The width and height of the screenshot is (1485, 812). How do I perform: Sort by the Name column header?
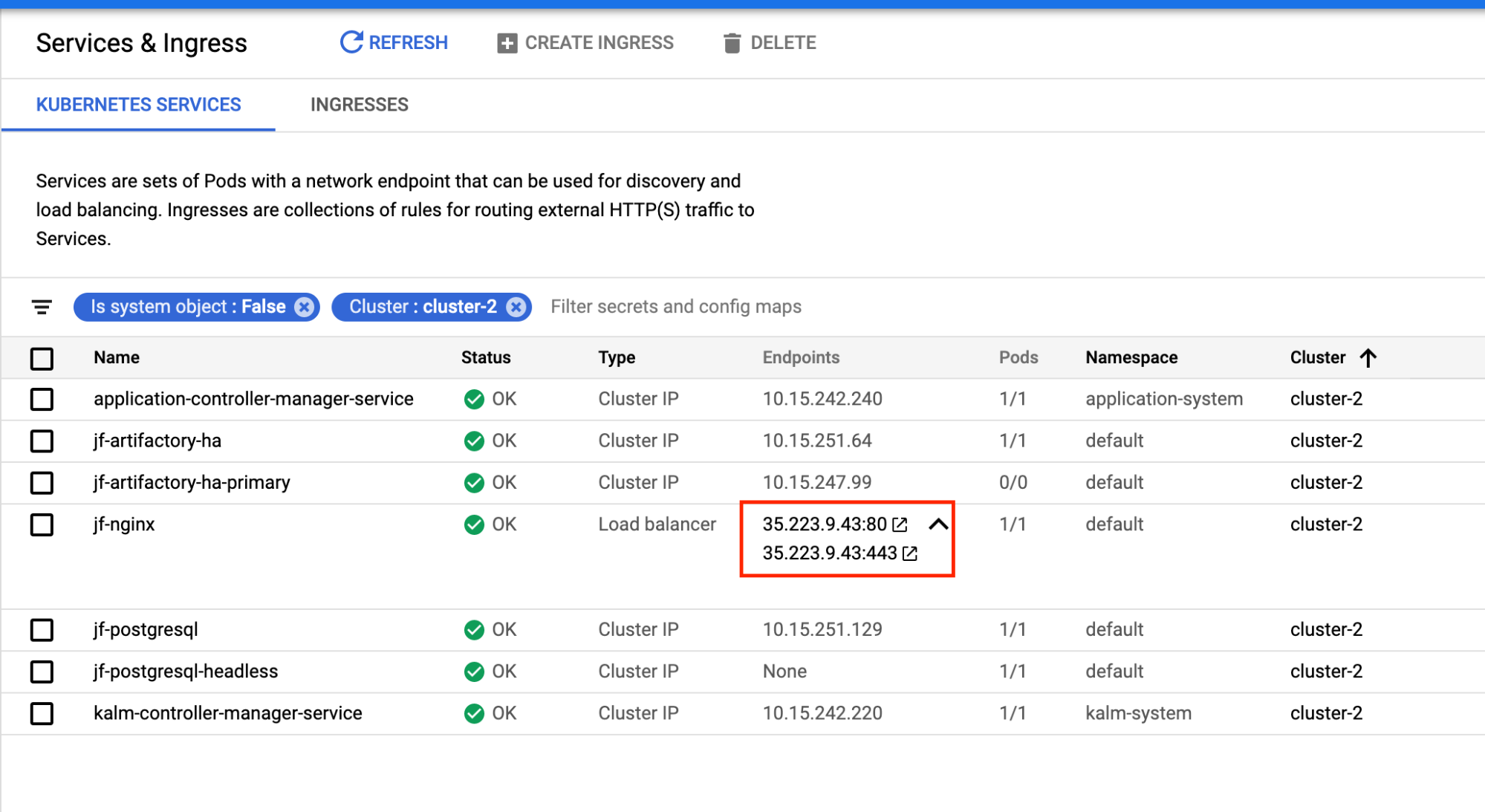click(x=117, y=357)
